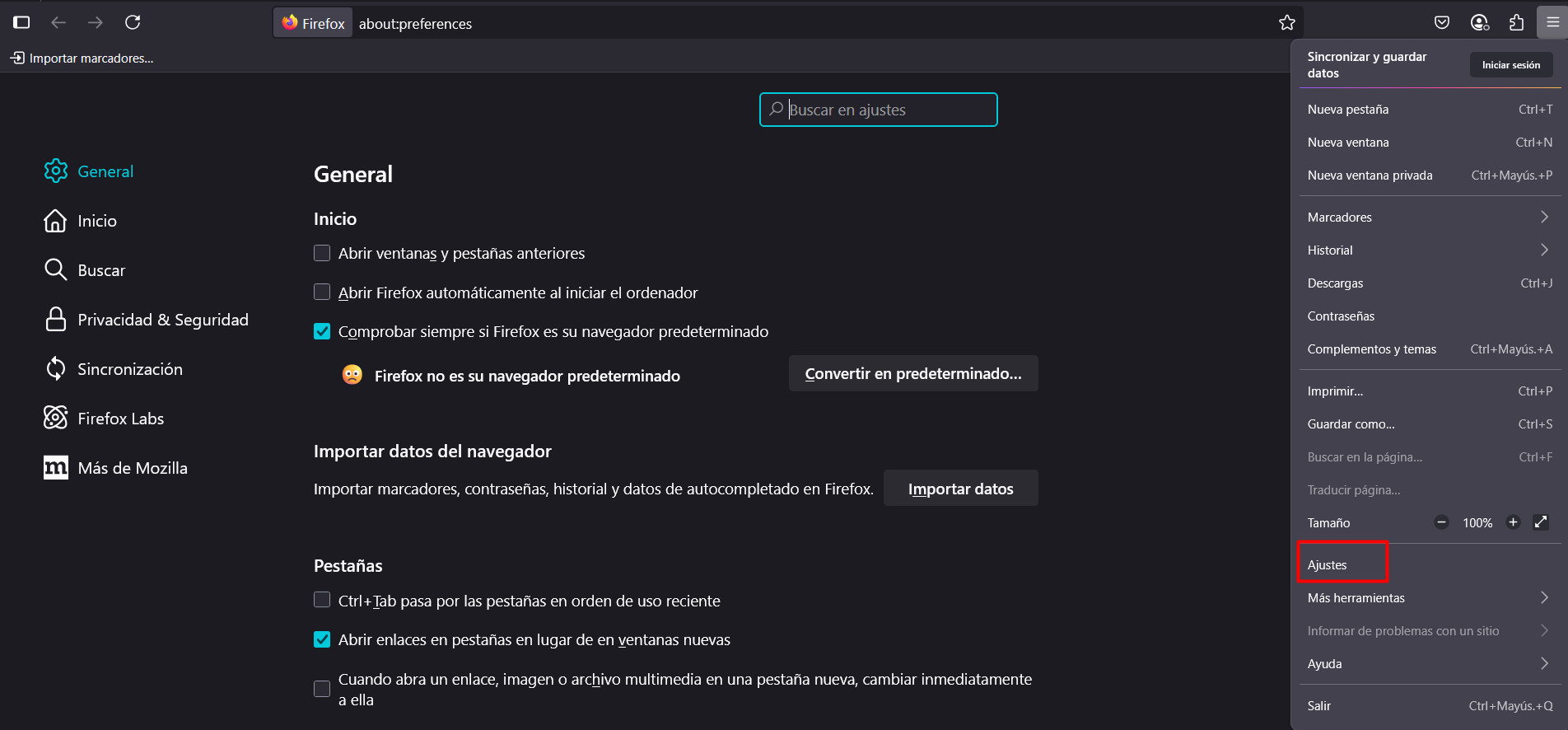Enable Ctrl+Tab orden de uso reciente
The height and width of the screenshot is (730, 1568).
[x=322, y=600]
